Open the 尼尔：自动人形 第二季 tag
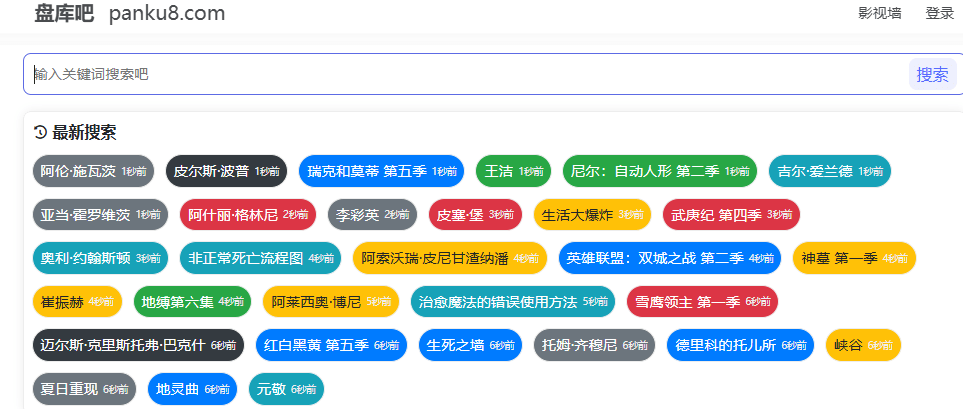 point(660,171)
